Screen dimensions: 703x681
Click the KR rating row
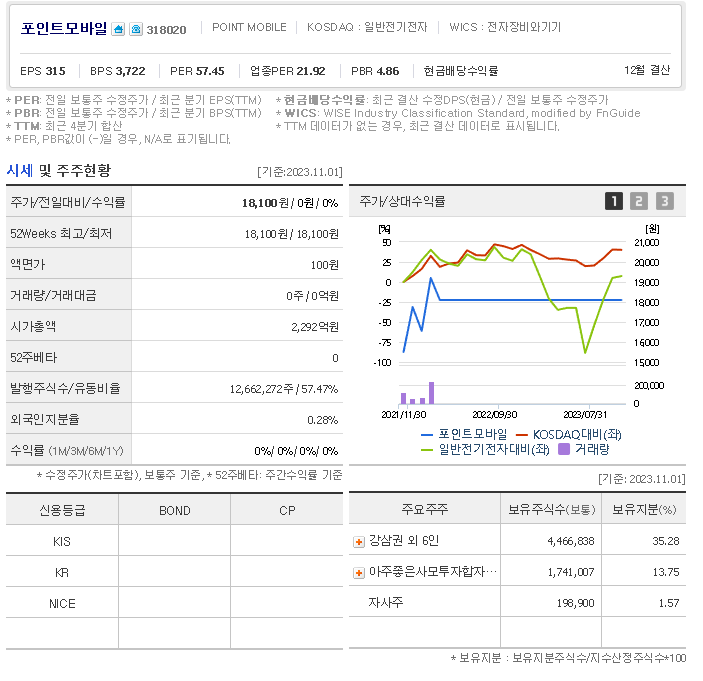[174, 573]
